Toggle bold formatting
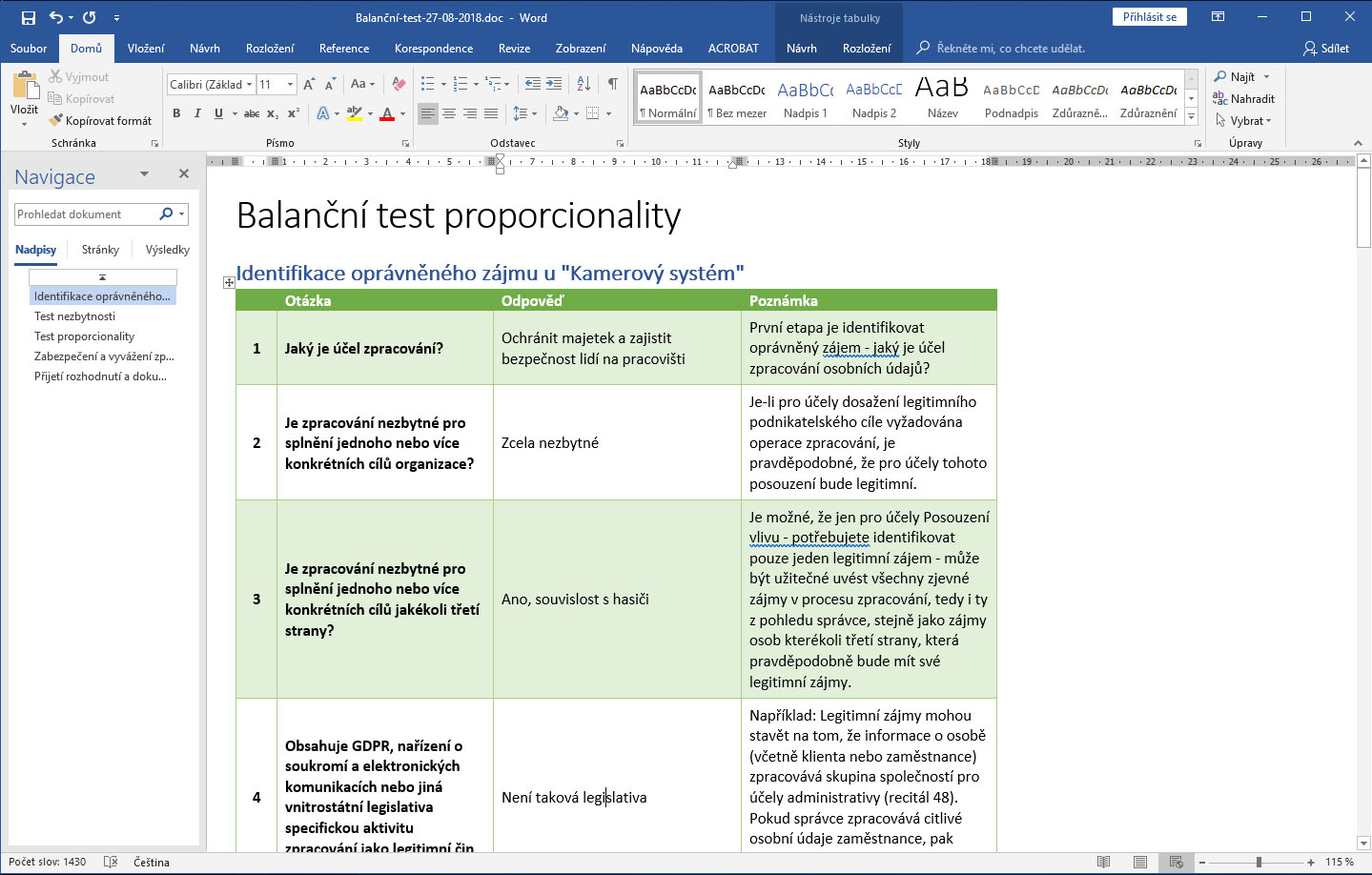 [176, 113]
